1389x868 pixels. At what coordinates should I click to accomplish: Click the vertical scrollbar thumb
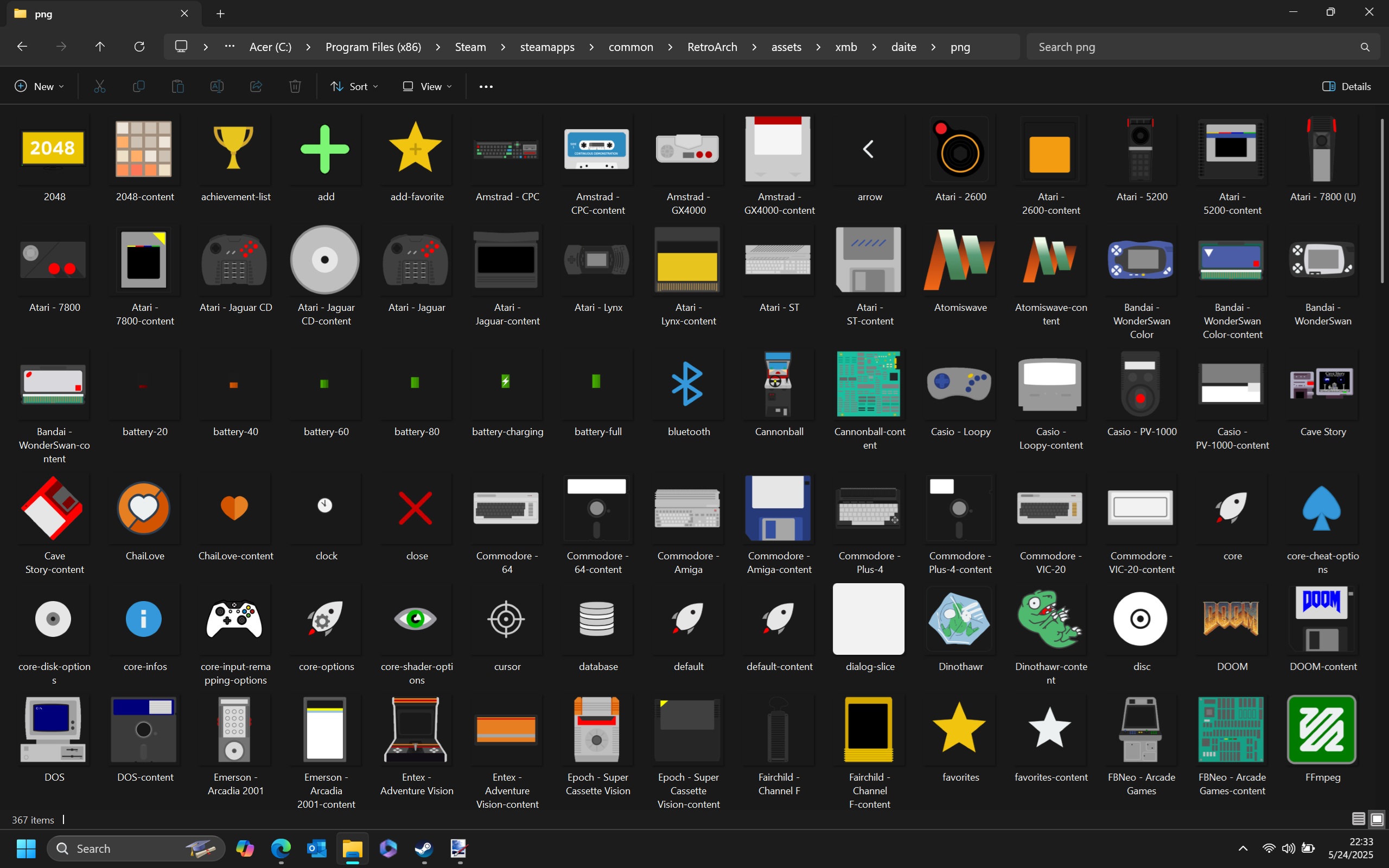[1382, 201]
